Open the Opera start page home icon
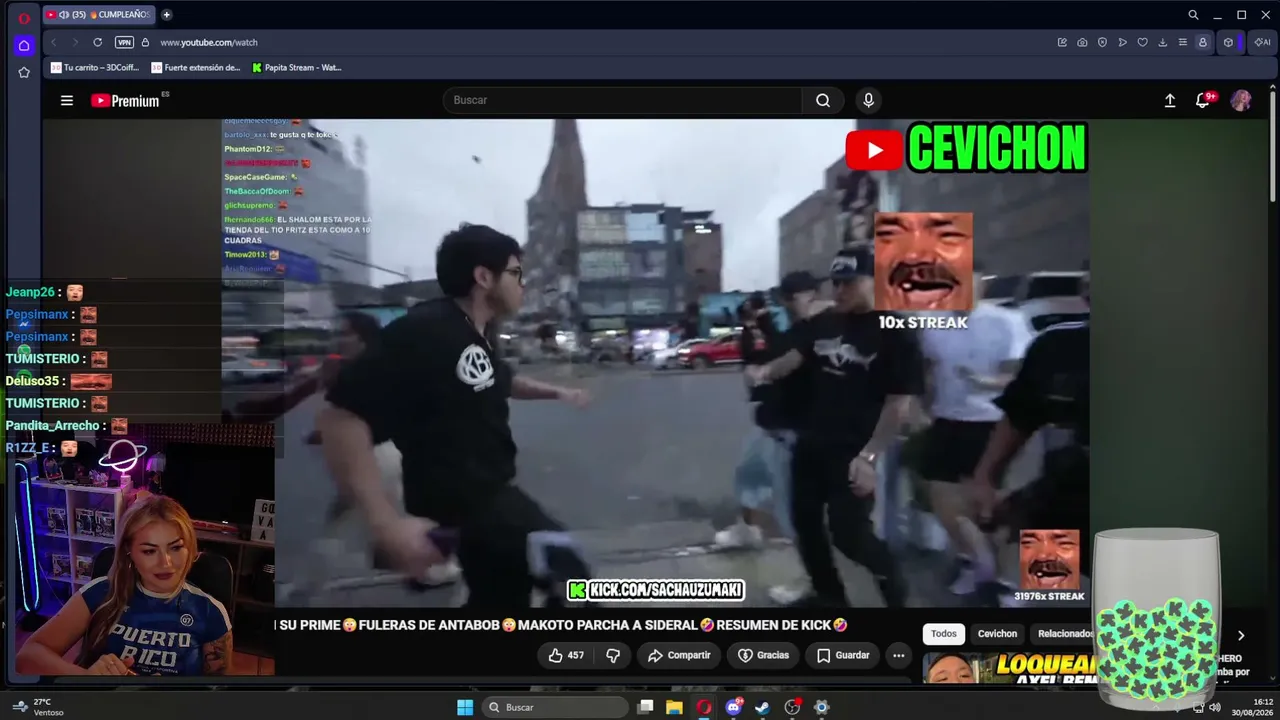The width and height of the screenshot is (1280, 720). 24,45
